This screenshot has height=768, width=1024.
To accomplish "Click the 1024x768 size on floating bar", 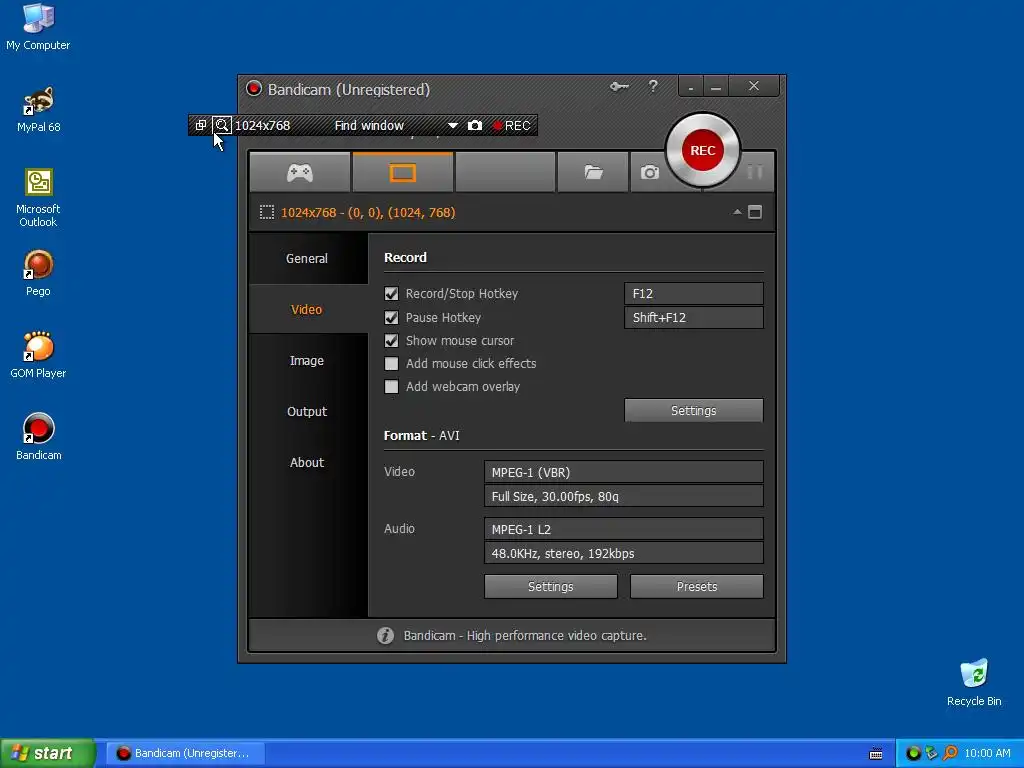I will click(x=262, y=125).
